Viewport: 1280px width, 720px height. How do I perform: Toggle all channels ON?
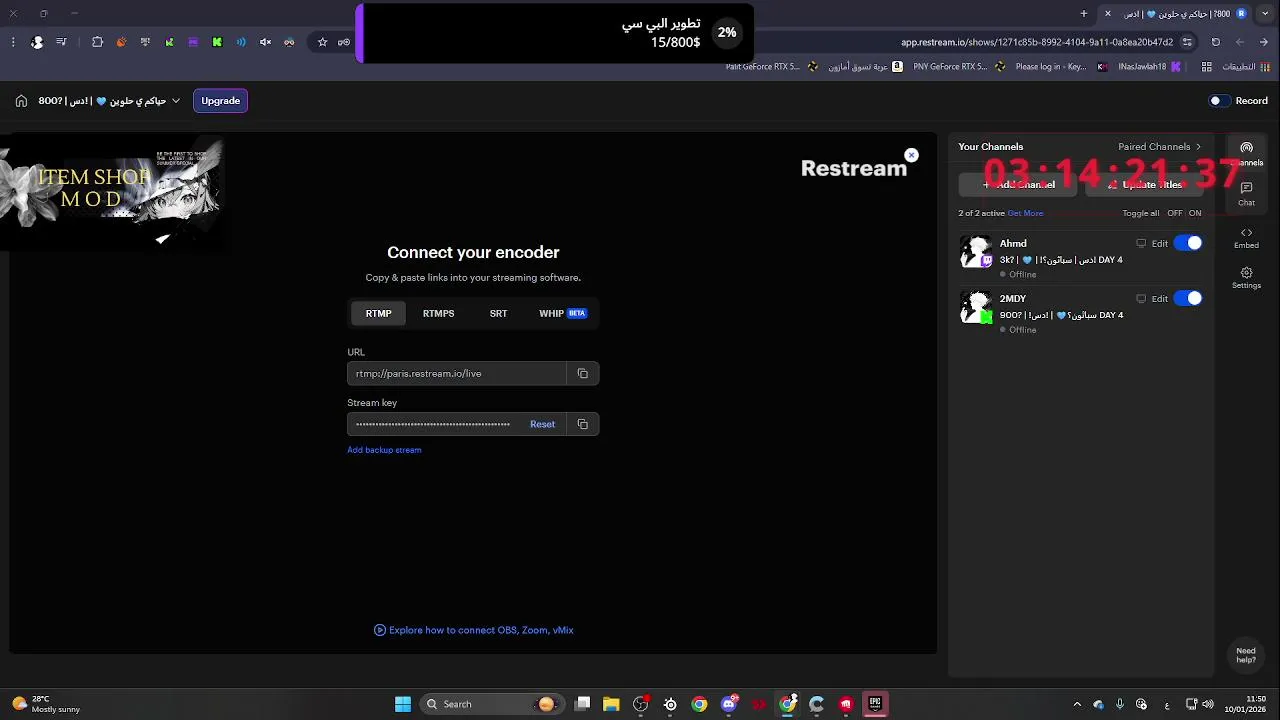[x=1195, y=213]
